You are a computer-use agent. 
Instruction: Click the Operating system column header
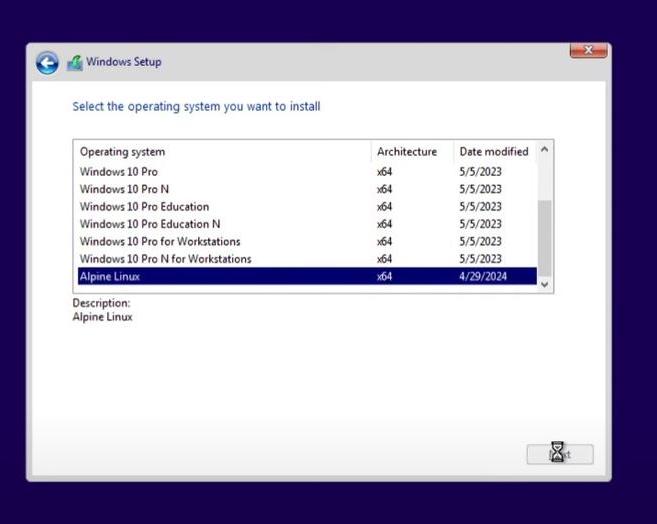pos(223,152)
